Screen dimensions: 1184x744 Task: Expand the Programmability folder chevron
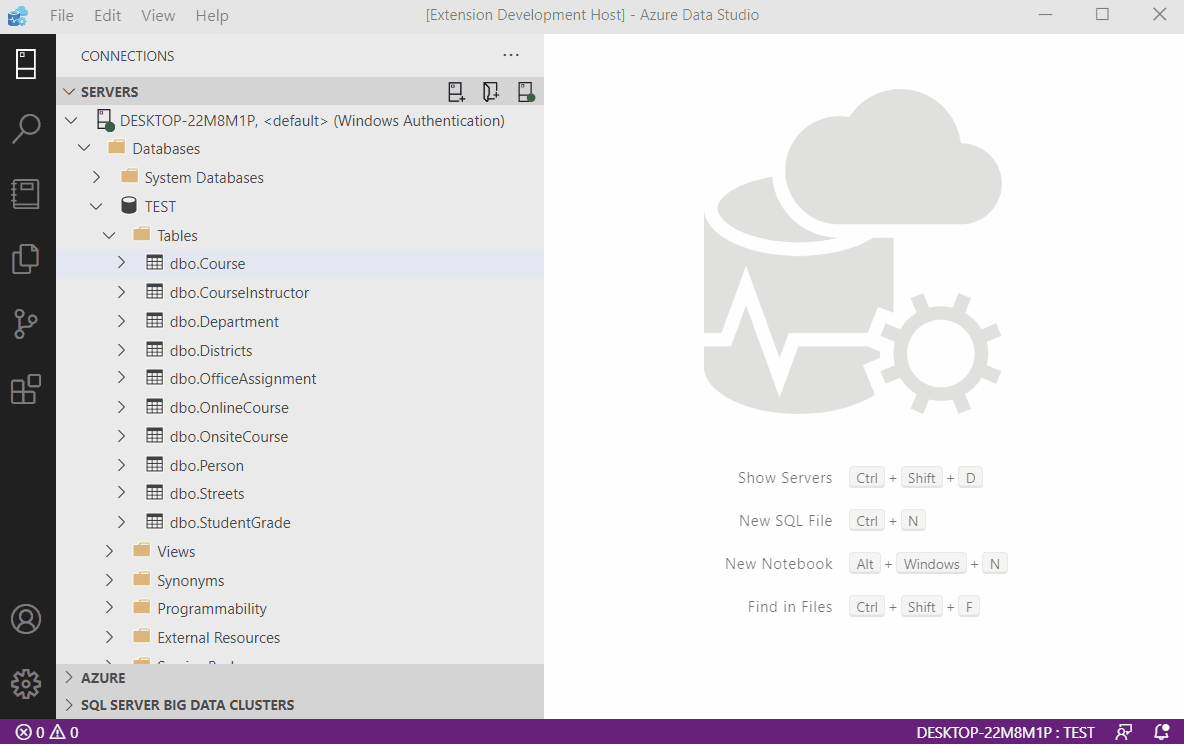click(109, 608)
